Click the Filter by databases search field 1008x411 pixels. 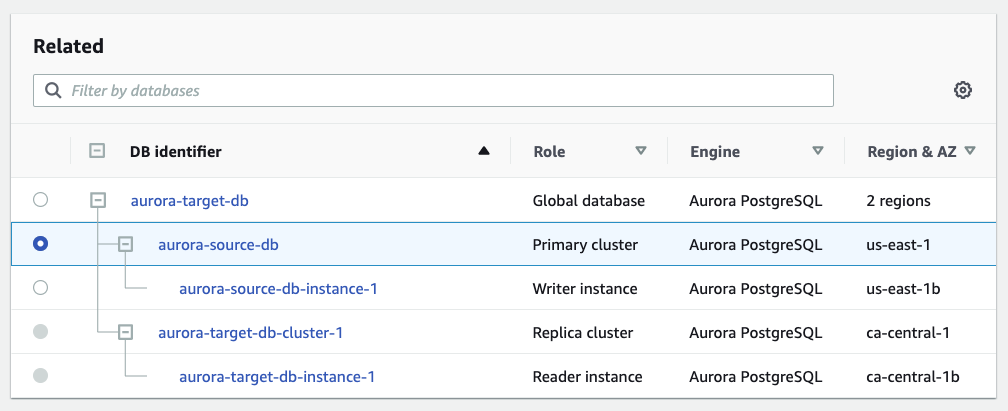[440, 91]
